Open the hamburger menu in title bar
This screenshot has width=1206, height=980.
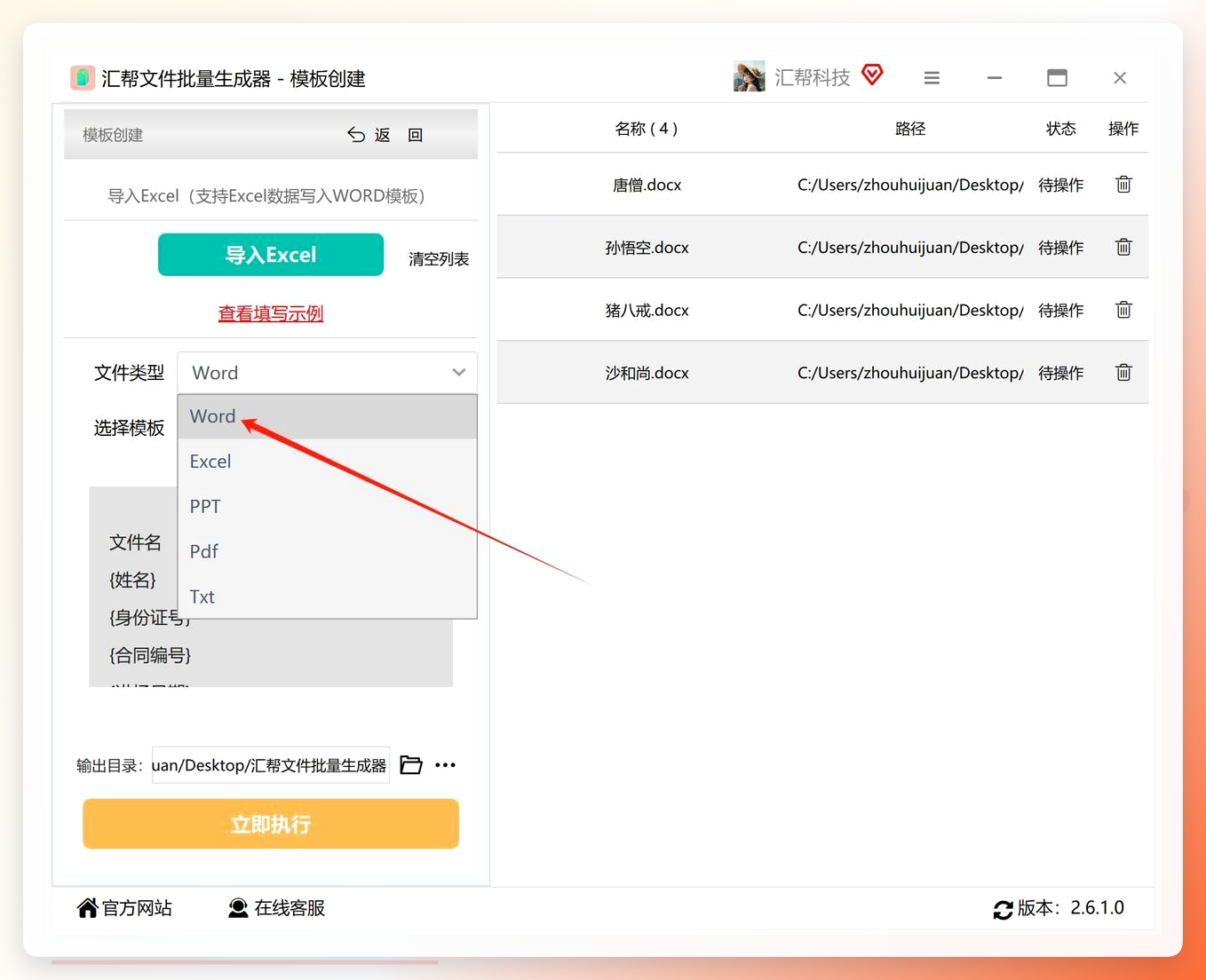932,78
